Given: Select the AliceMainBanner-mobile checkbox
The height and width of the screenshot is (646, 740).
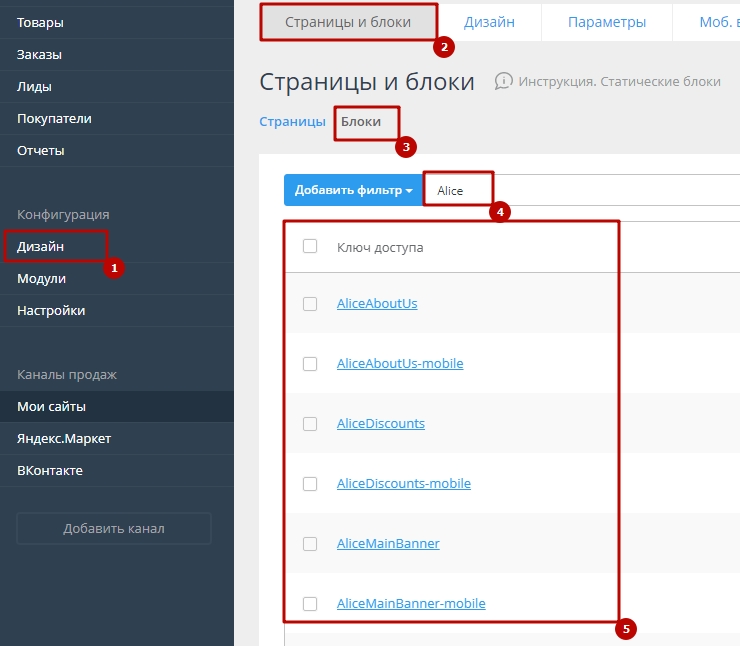Looking at the screenshot, I should click(x=310, y=604).
